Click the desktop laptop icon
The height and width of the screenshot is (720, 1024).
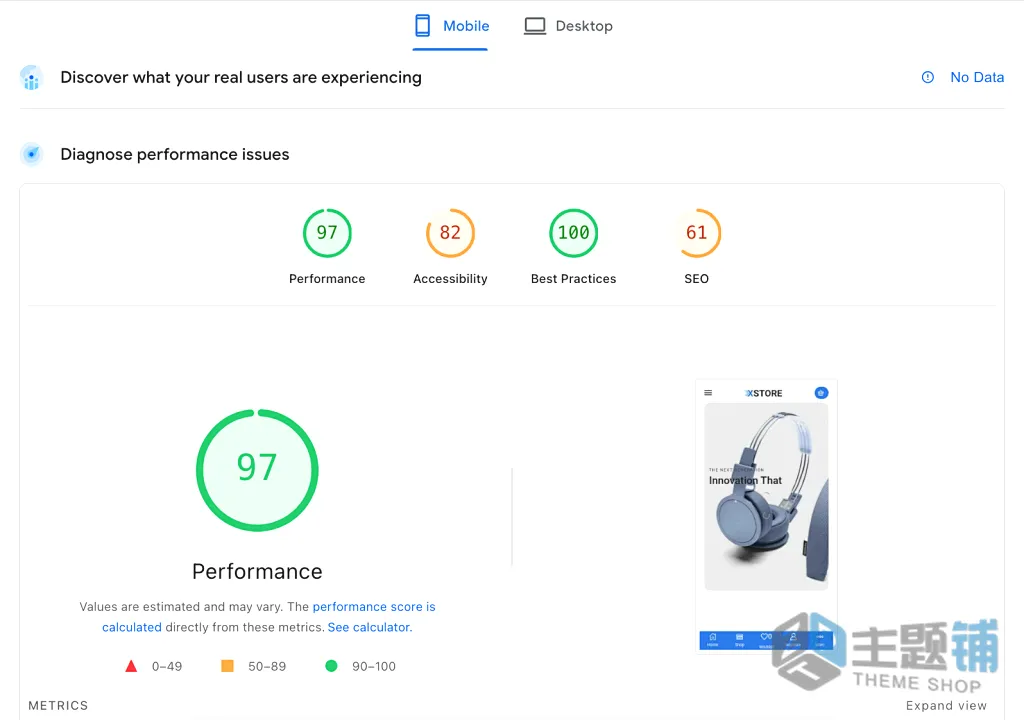coord(535,26)
